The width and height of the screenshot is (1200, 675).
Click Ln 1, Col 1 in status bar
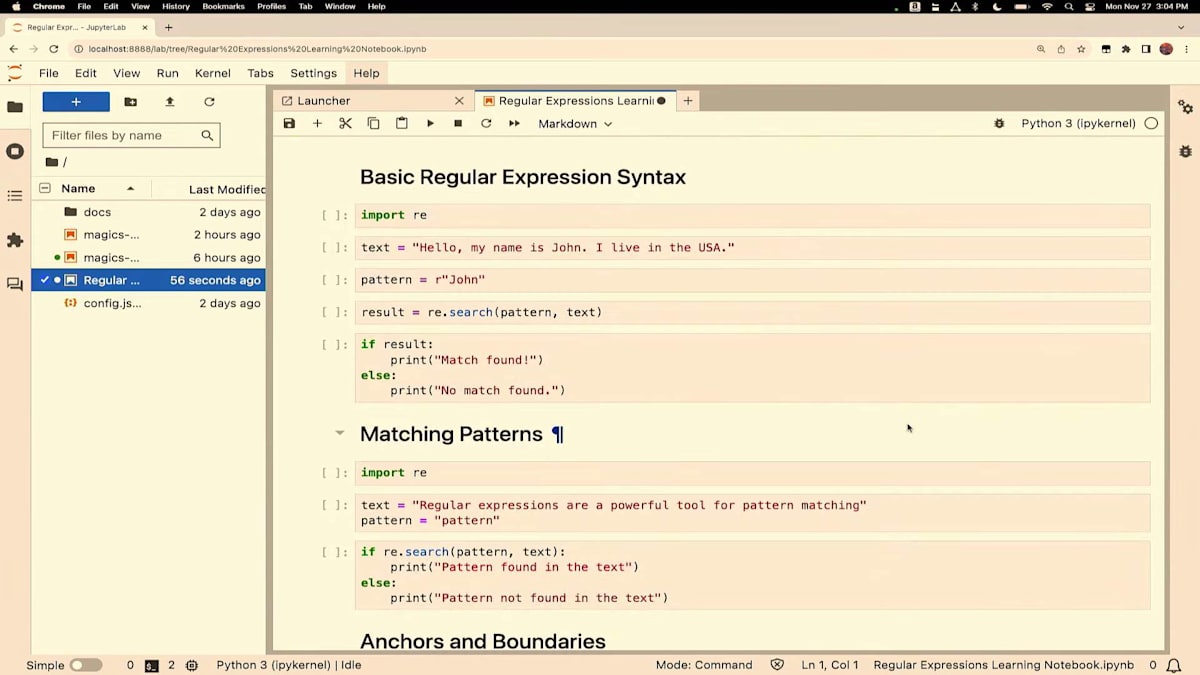pyautogui.click(x=830, y=665)
